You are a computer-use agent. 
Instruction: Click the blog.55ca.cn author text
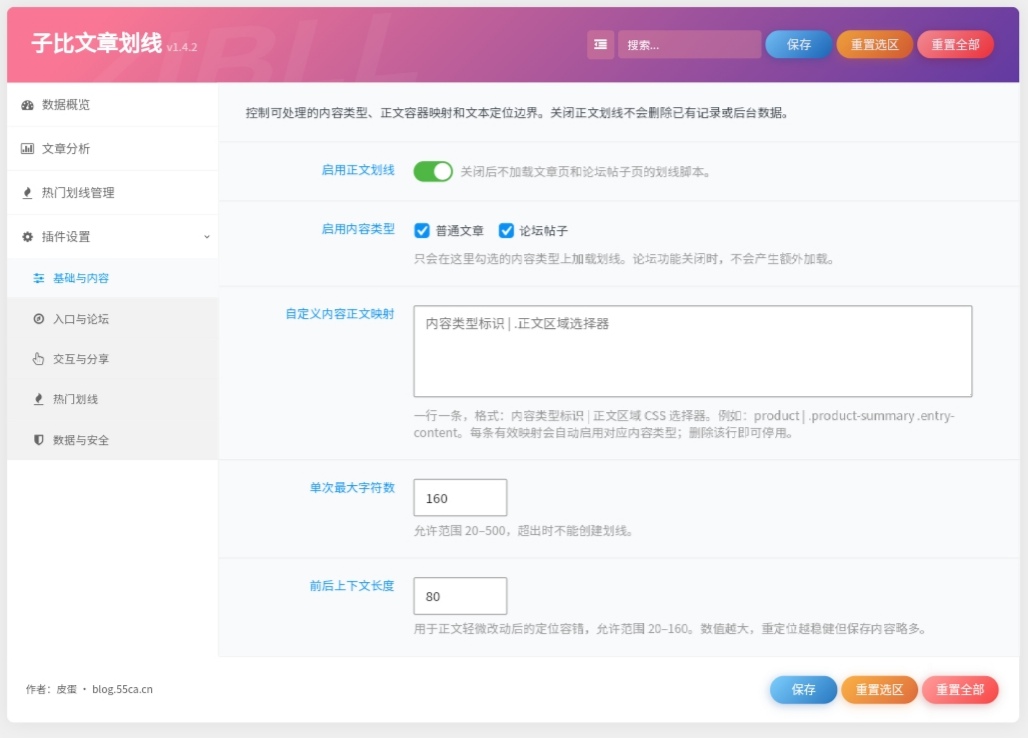[x=122, y=689]
